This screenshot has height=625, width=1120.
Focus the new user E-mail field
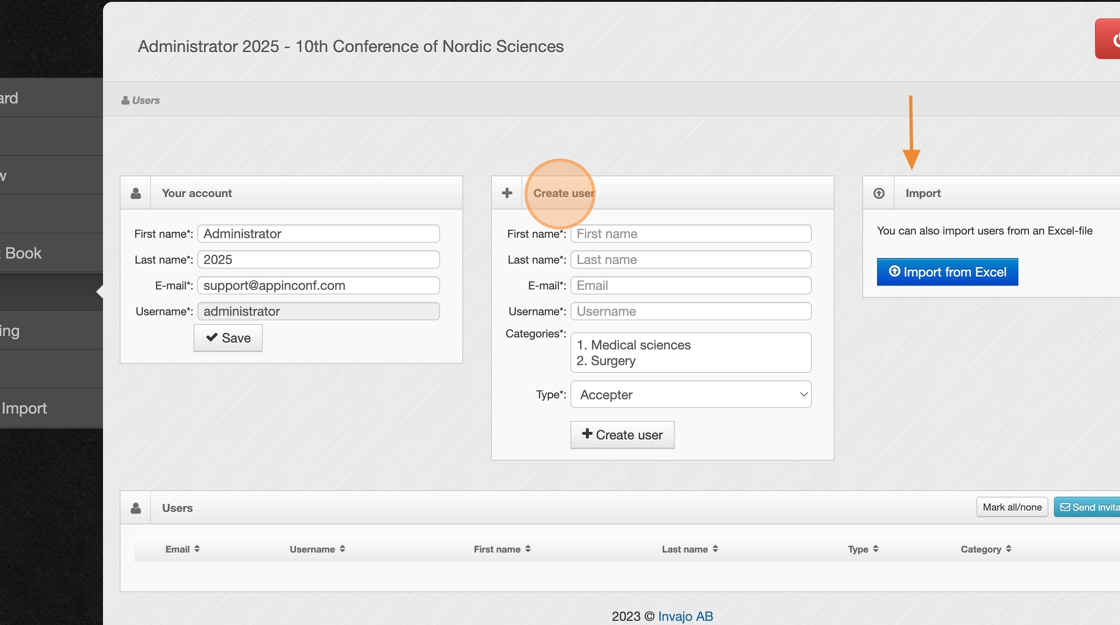691,285
